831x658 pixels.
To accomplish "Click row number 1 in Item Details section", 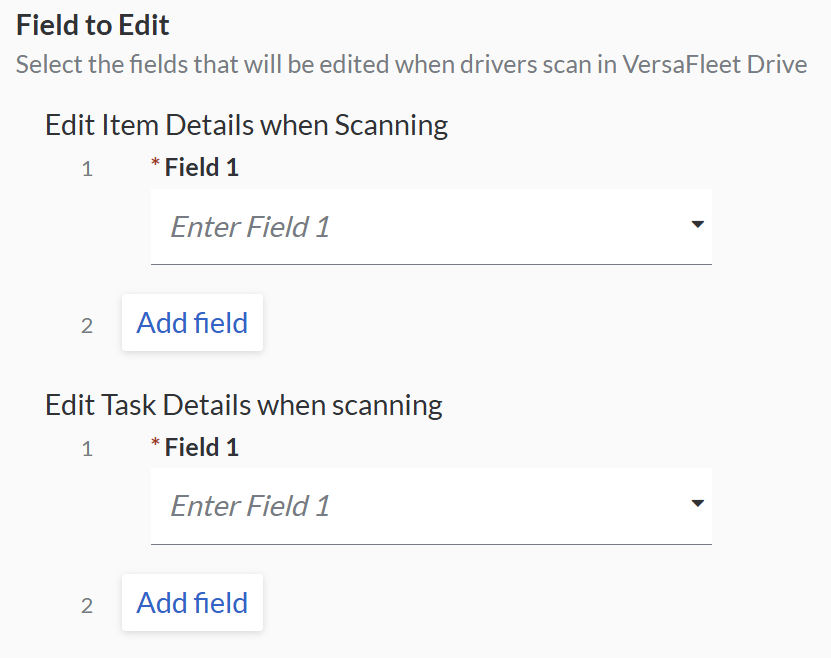I will point(87,169).
